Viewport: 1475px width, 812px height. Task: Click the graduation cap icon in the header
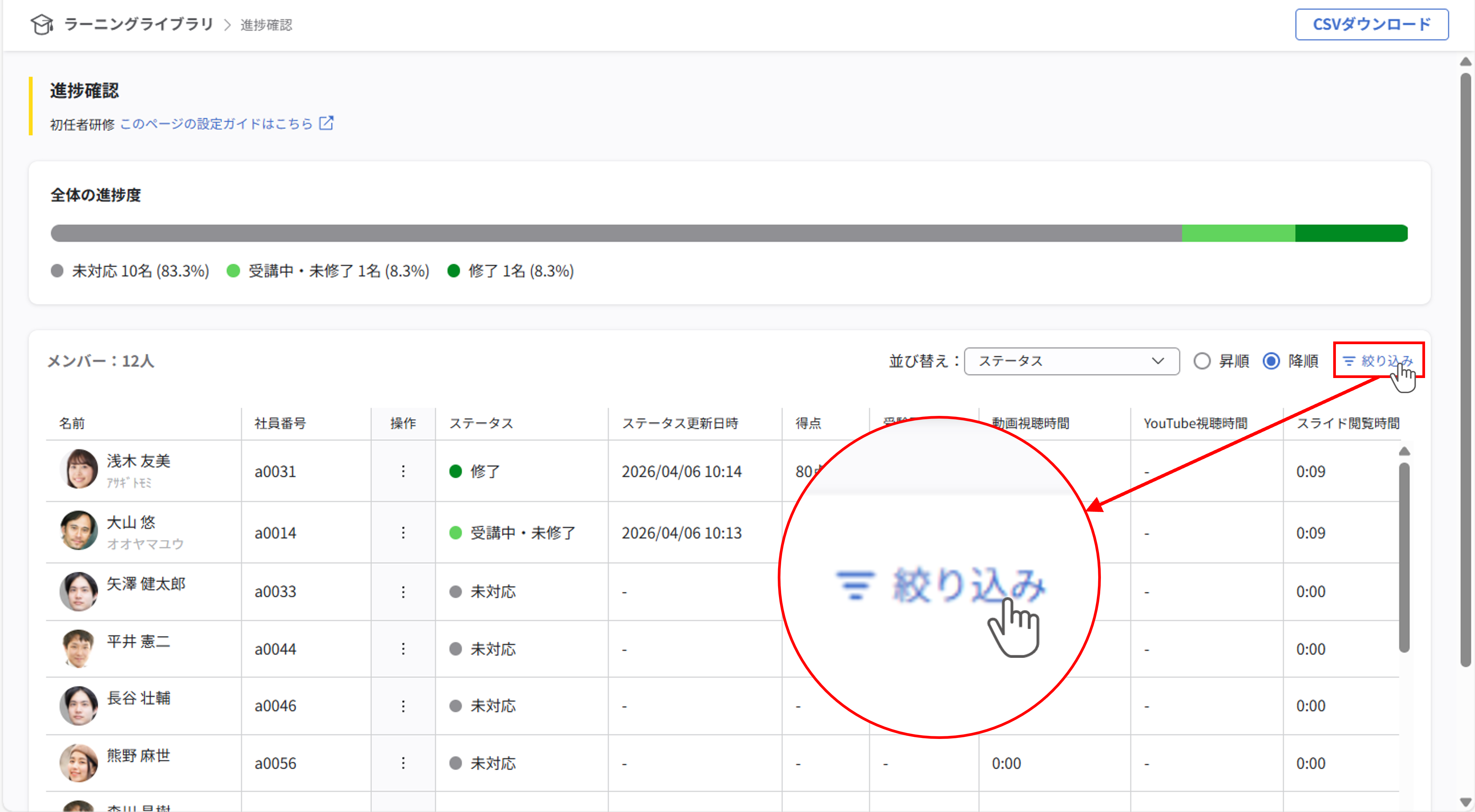pyautogui.click(x=42, y=24)
